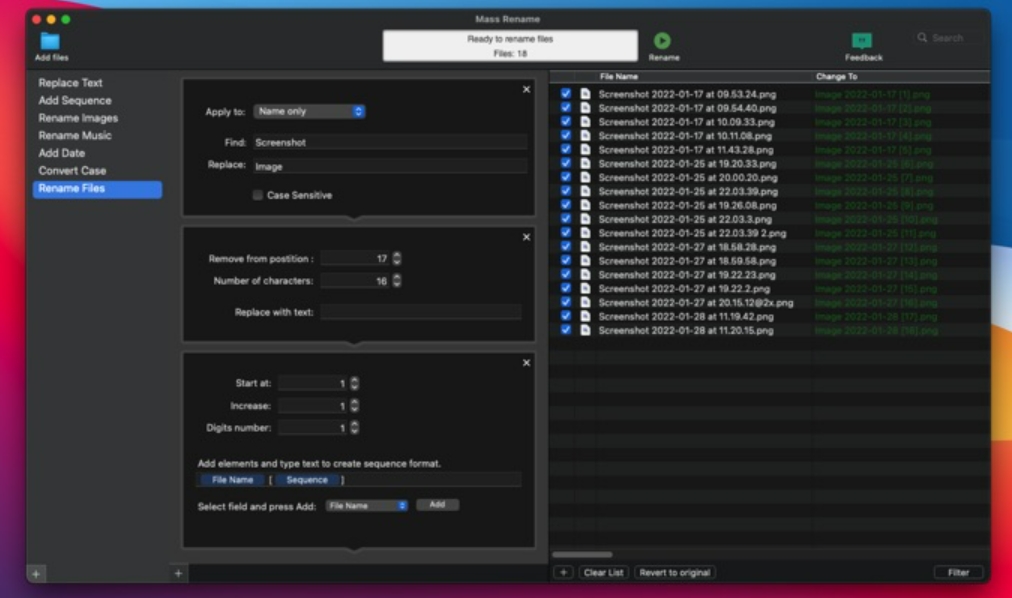
Task: Adjust the Number of characters stepper
Action: [396, 281]
